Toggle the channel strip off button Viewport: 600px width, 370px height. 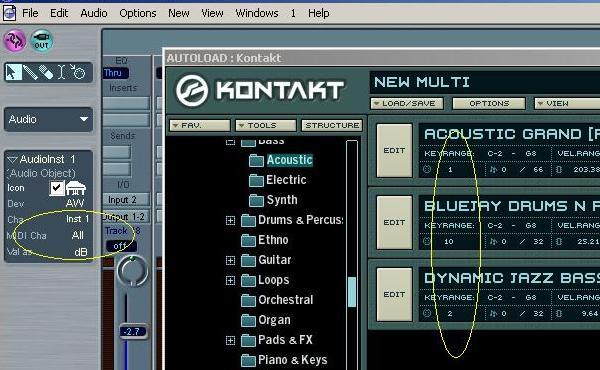tap(121, 246)
